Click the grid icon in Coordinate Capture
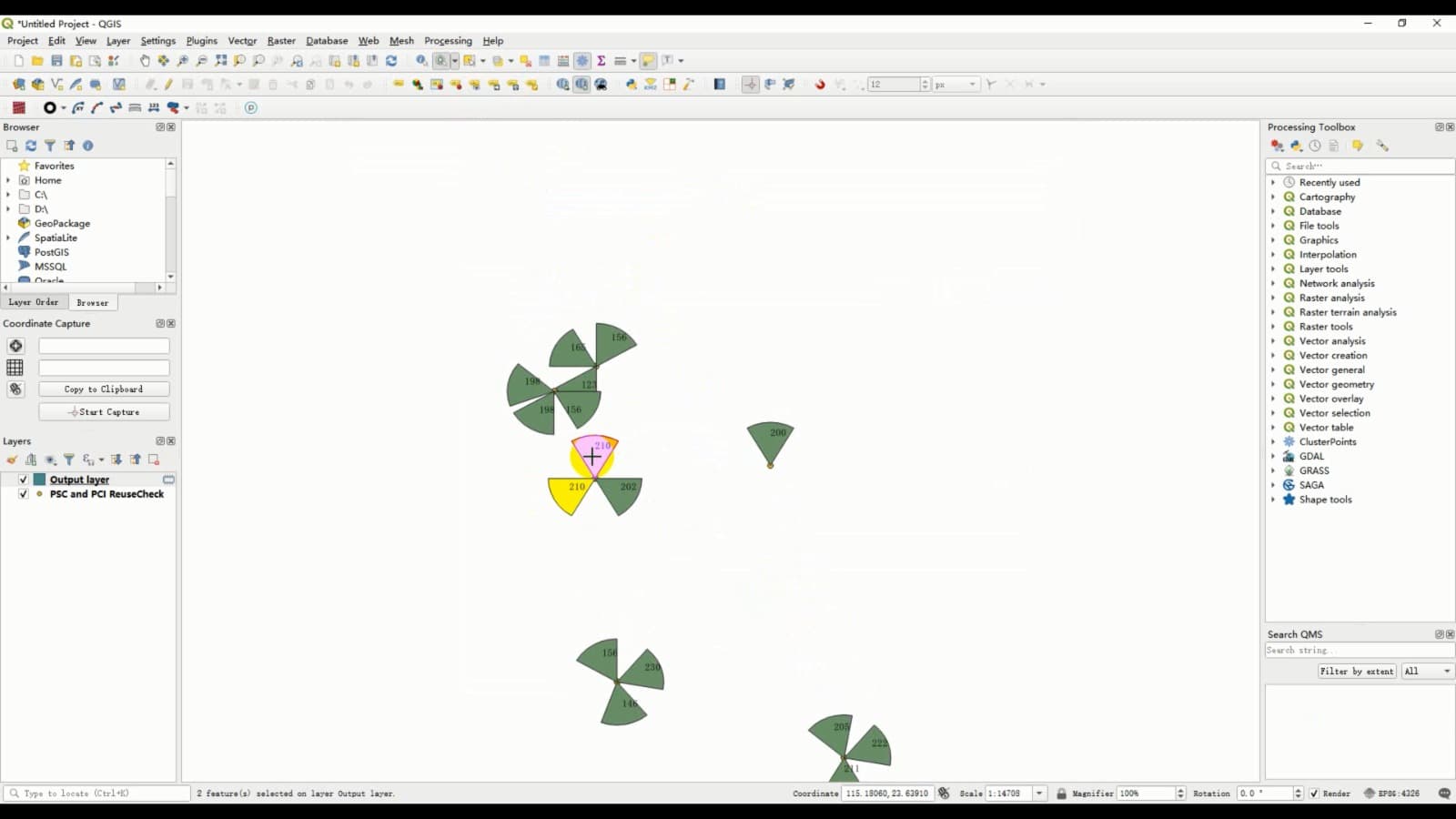 tap(15, 368)
